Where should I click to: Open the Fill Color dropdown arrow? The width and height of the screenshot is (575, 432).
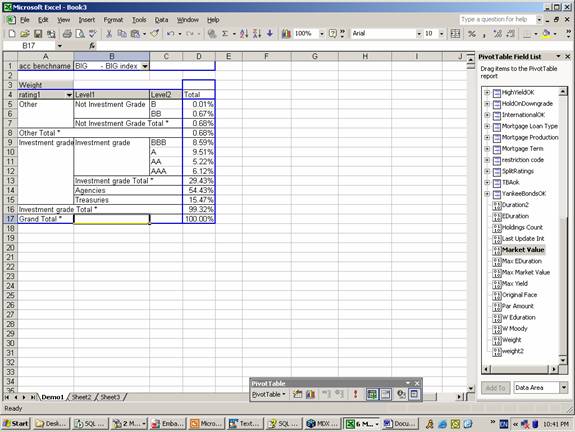pyautogui.click(x=555, y=34)
